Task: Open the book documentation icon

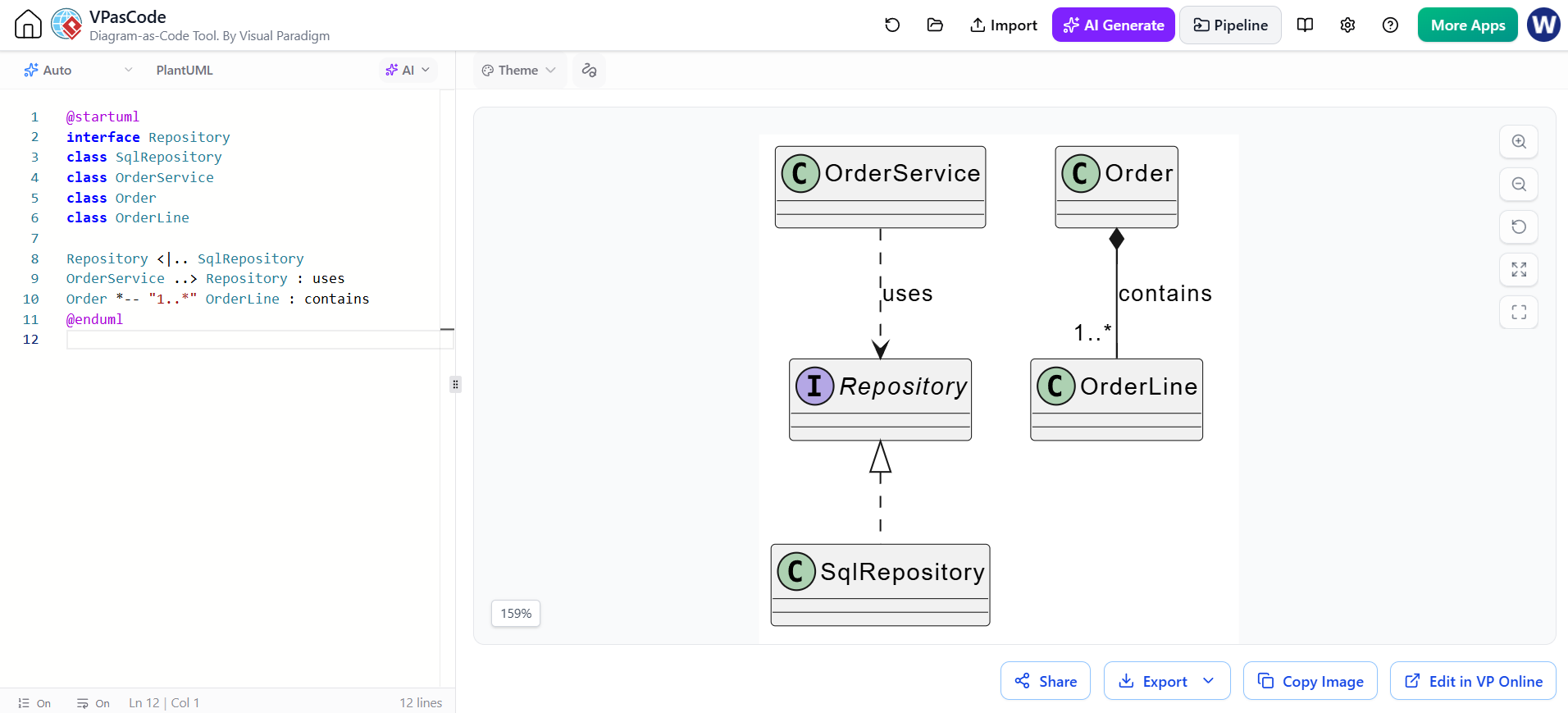Action: pyautogui.click(x=1305, y=25)
